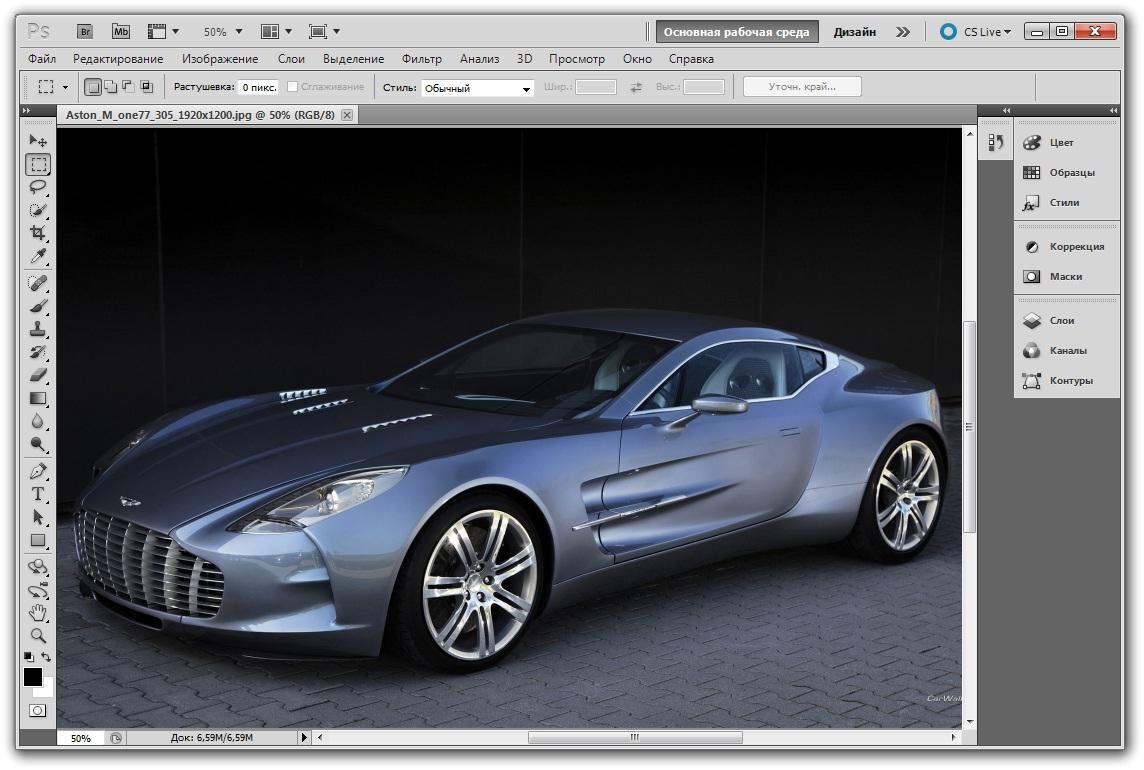Open the Каналы (Channels) panel icon
1144x770 pixels.
pos(1032,351)
